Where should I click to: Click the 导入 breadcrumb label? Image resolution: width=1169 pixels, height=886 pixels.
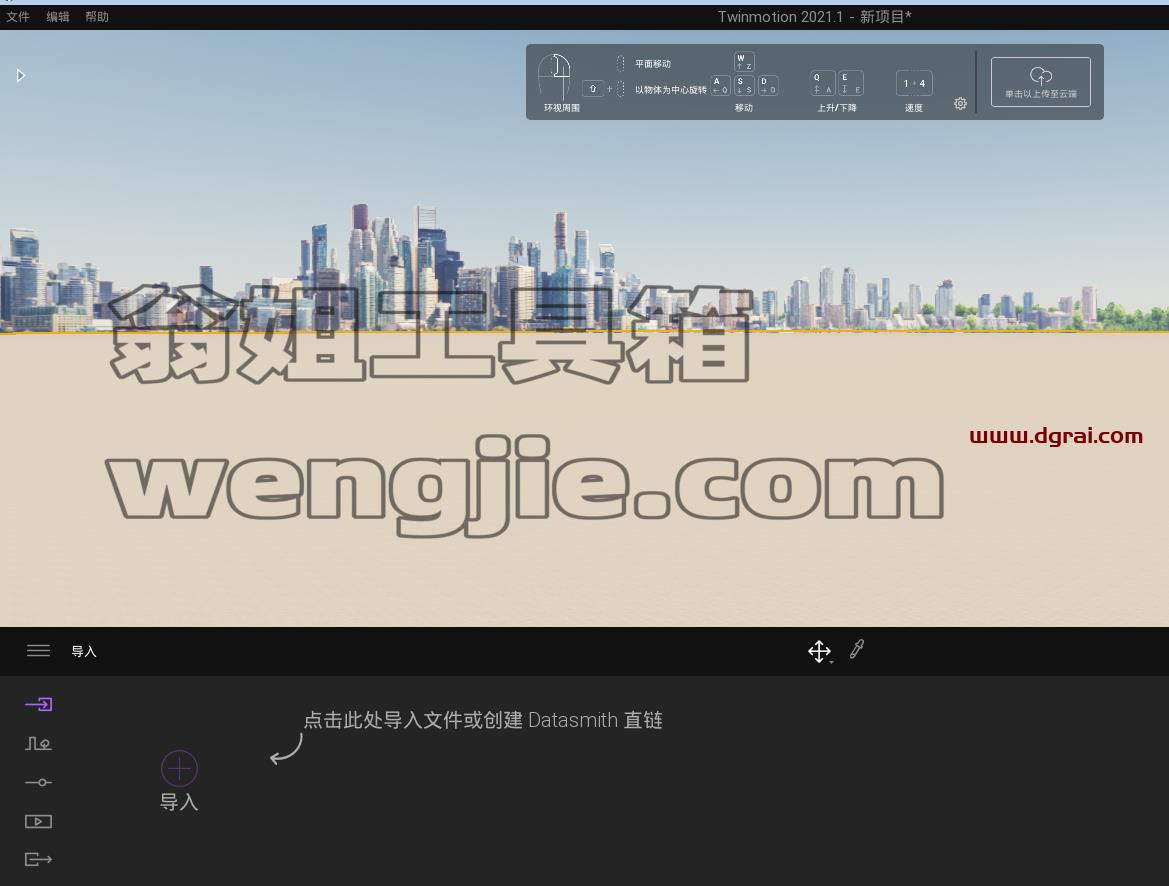(x=84, y=652)
